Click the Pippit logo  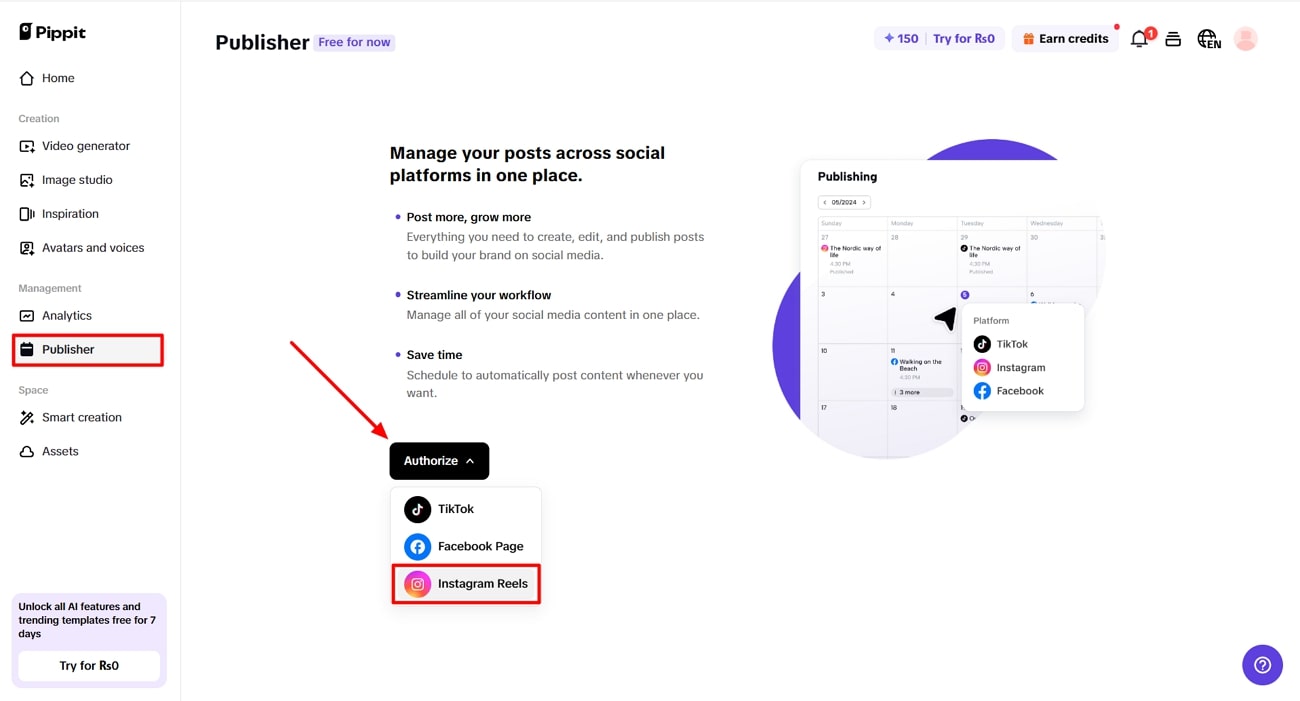[52, 32]
